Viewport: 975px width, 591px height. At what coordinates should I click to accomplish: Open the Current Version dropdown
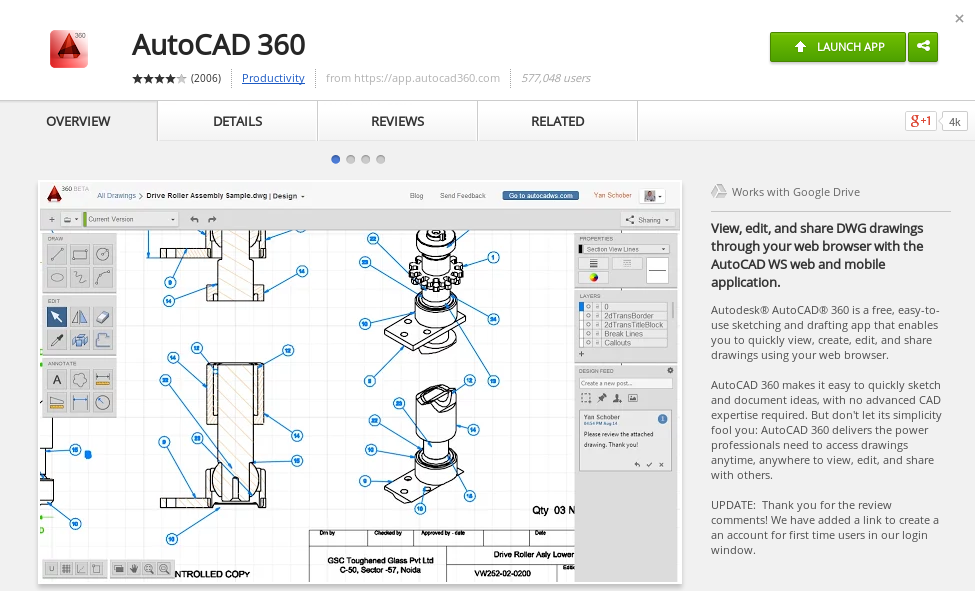pyautogui.click(x=130, y=219)
